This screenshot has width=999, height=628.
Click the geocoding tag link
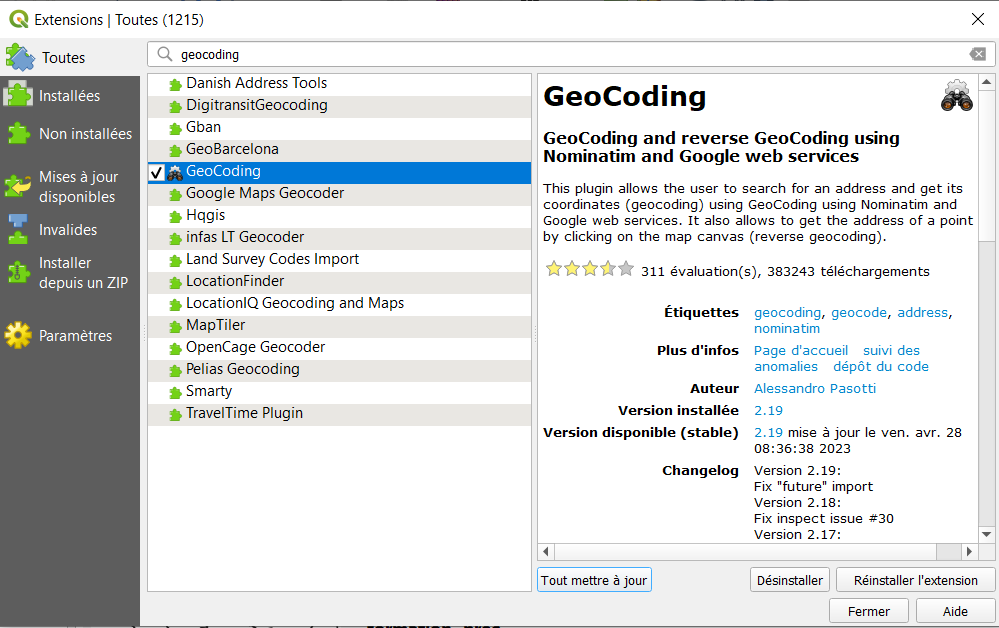pyautogui.click(x=787, y=313)
